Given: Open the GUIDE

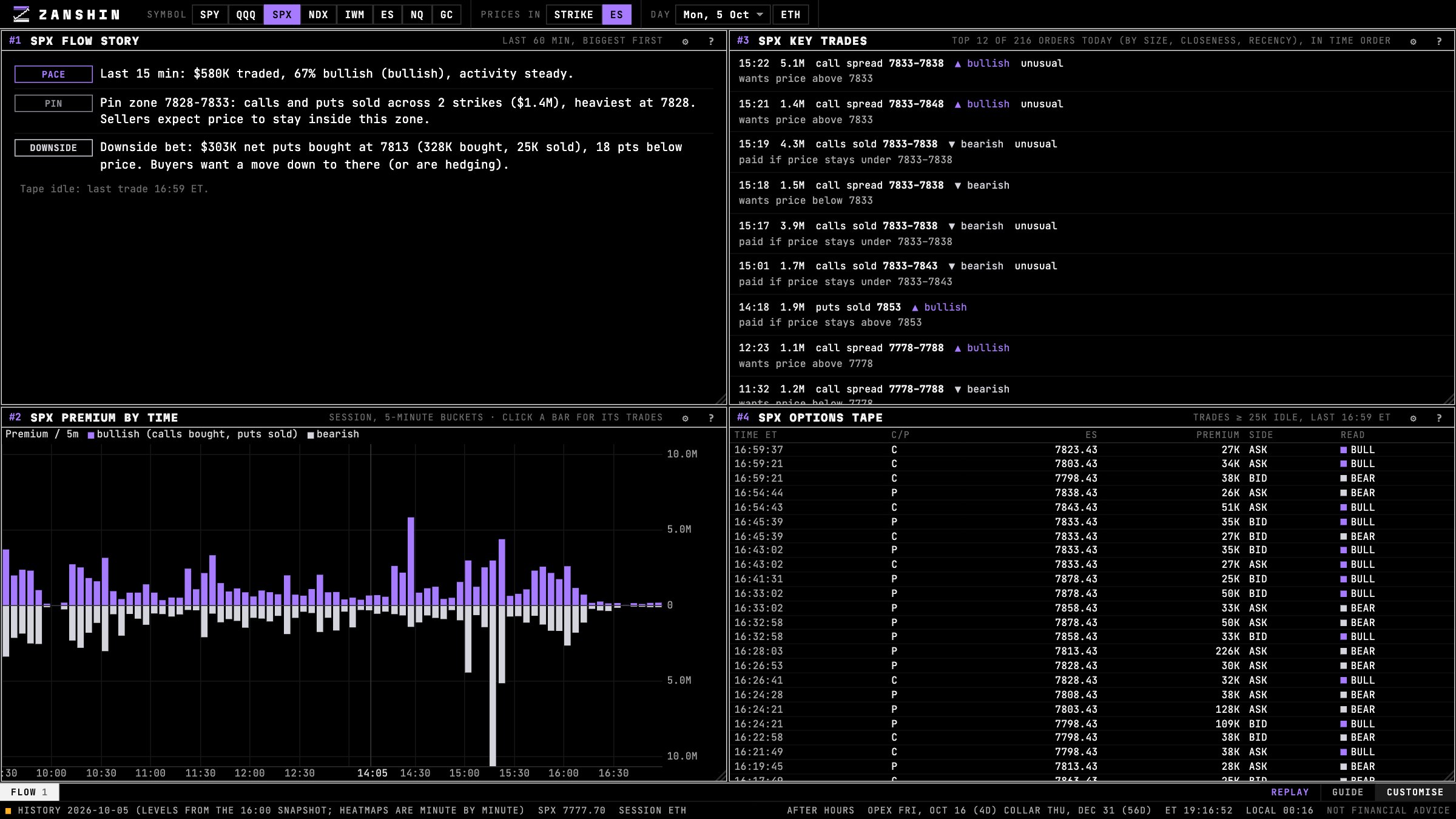Looking at the screenshot, I should (1347, 792).
